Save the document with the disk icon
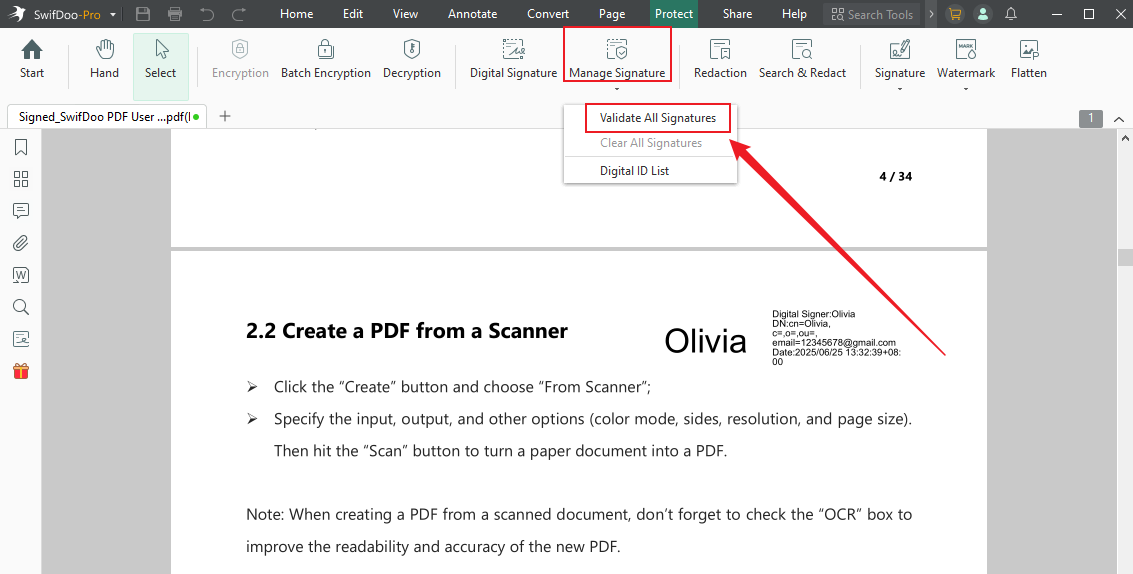 (143, 14)
